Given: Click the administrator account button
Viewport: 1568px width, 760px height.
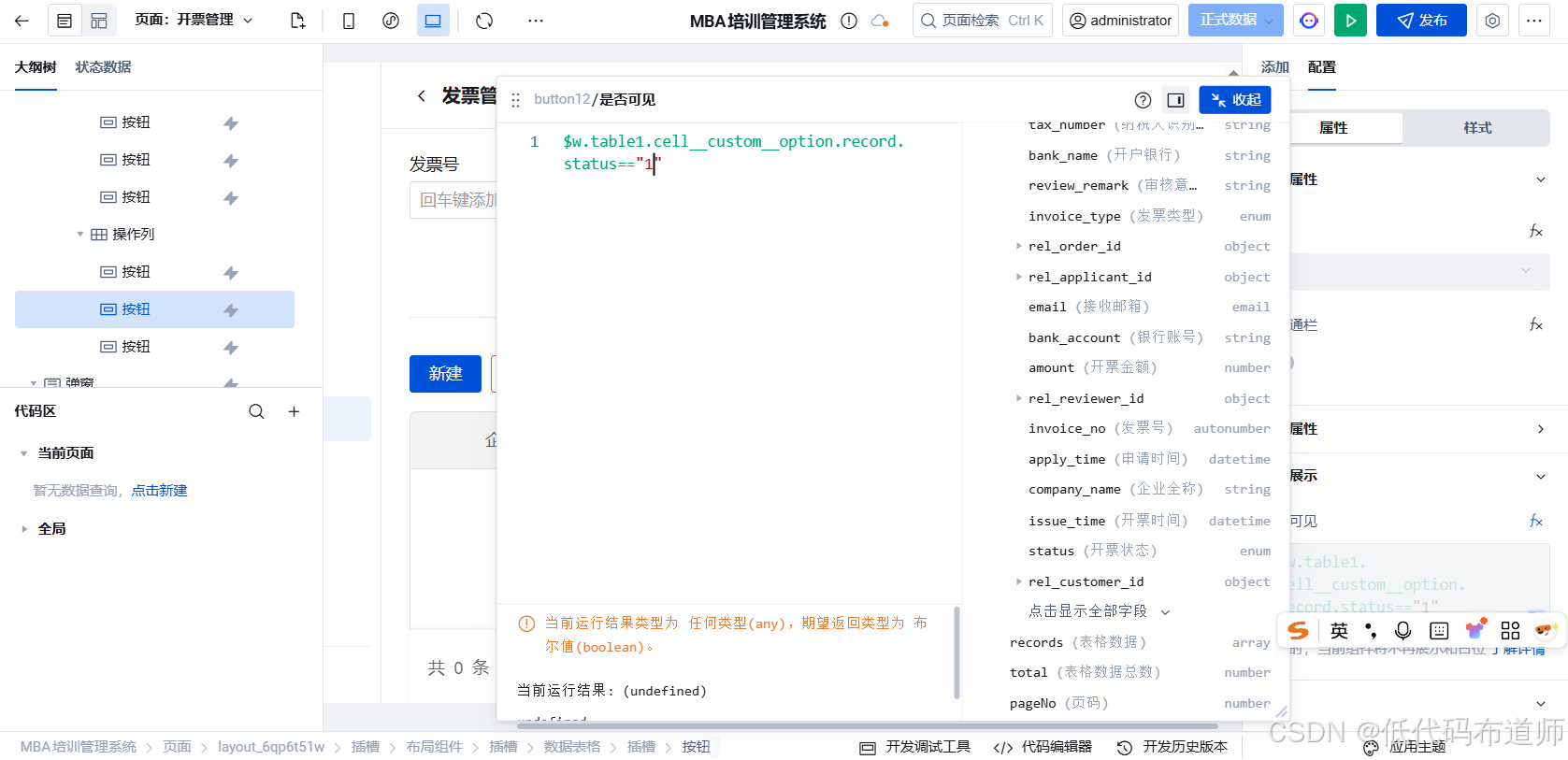Looking at the screenshot, I should coord(1120,21).
